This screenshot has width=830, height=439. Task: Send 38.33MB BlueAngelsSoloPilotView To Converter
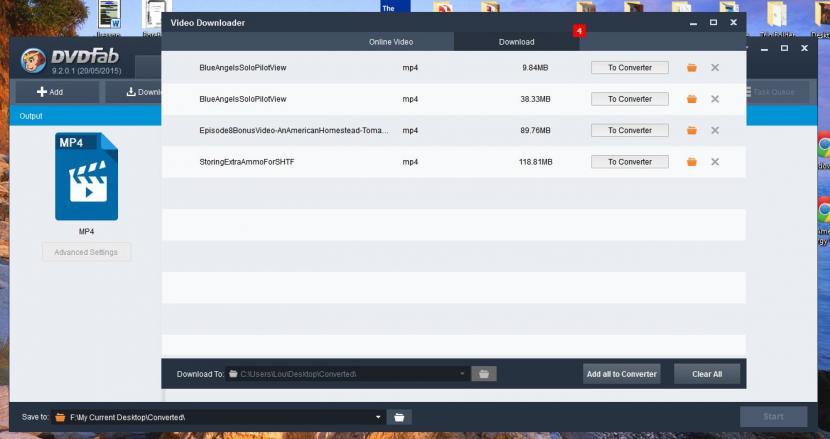[629, 99]
